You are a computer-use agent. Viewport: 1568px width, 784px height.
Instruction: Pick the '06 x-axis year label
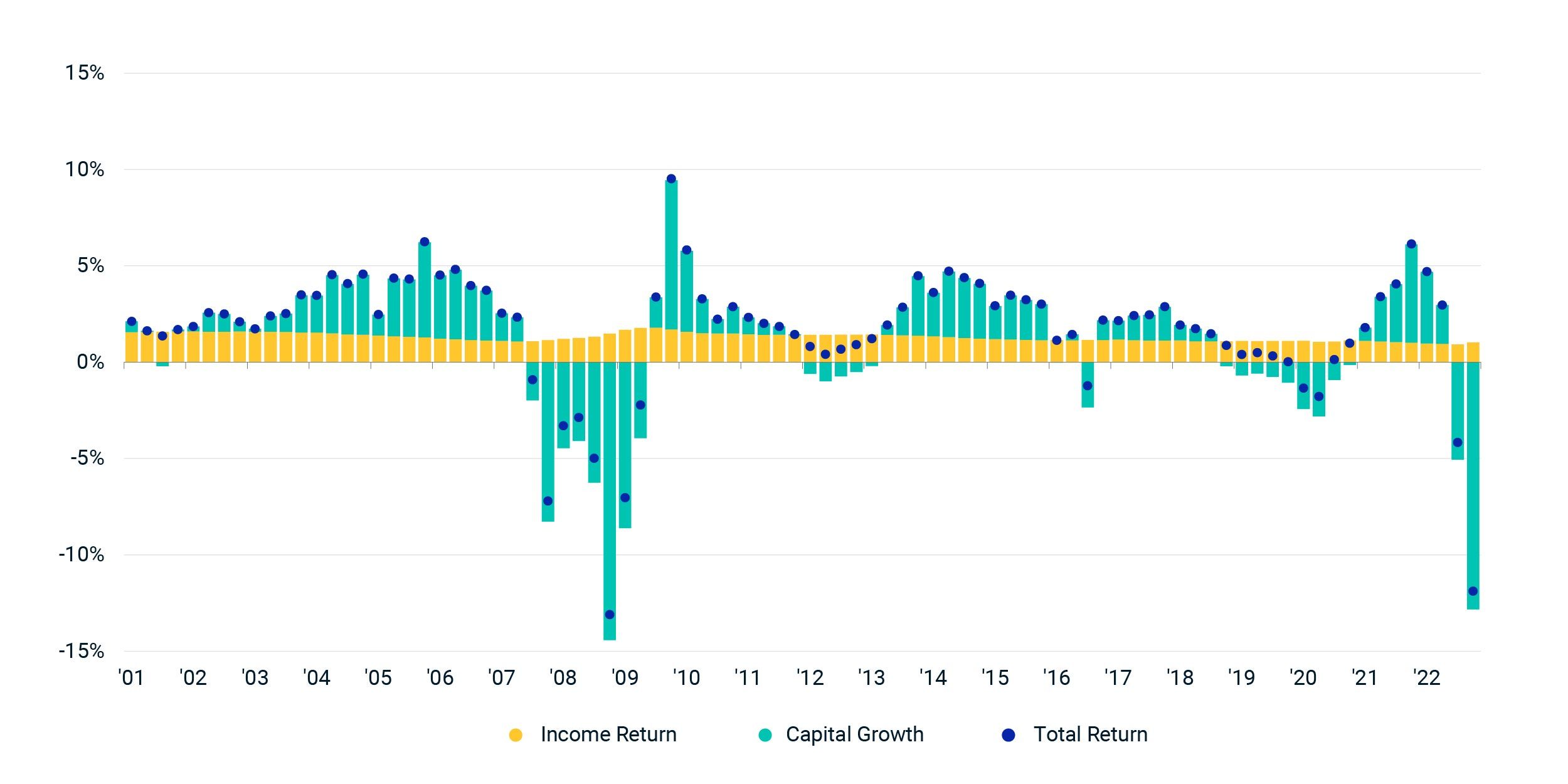pos(440,678)
